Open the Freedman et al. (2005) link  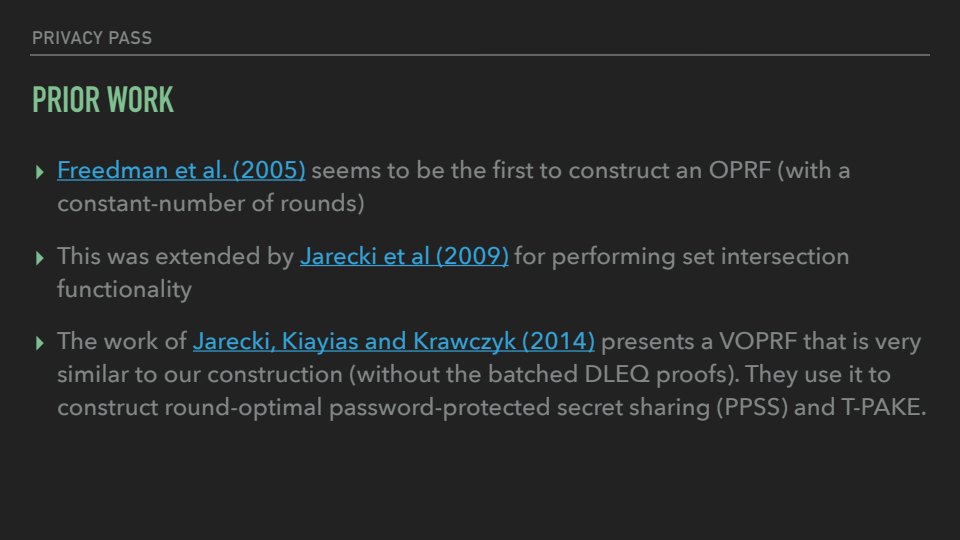pyautogui.click(x=181, y=170)
